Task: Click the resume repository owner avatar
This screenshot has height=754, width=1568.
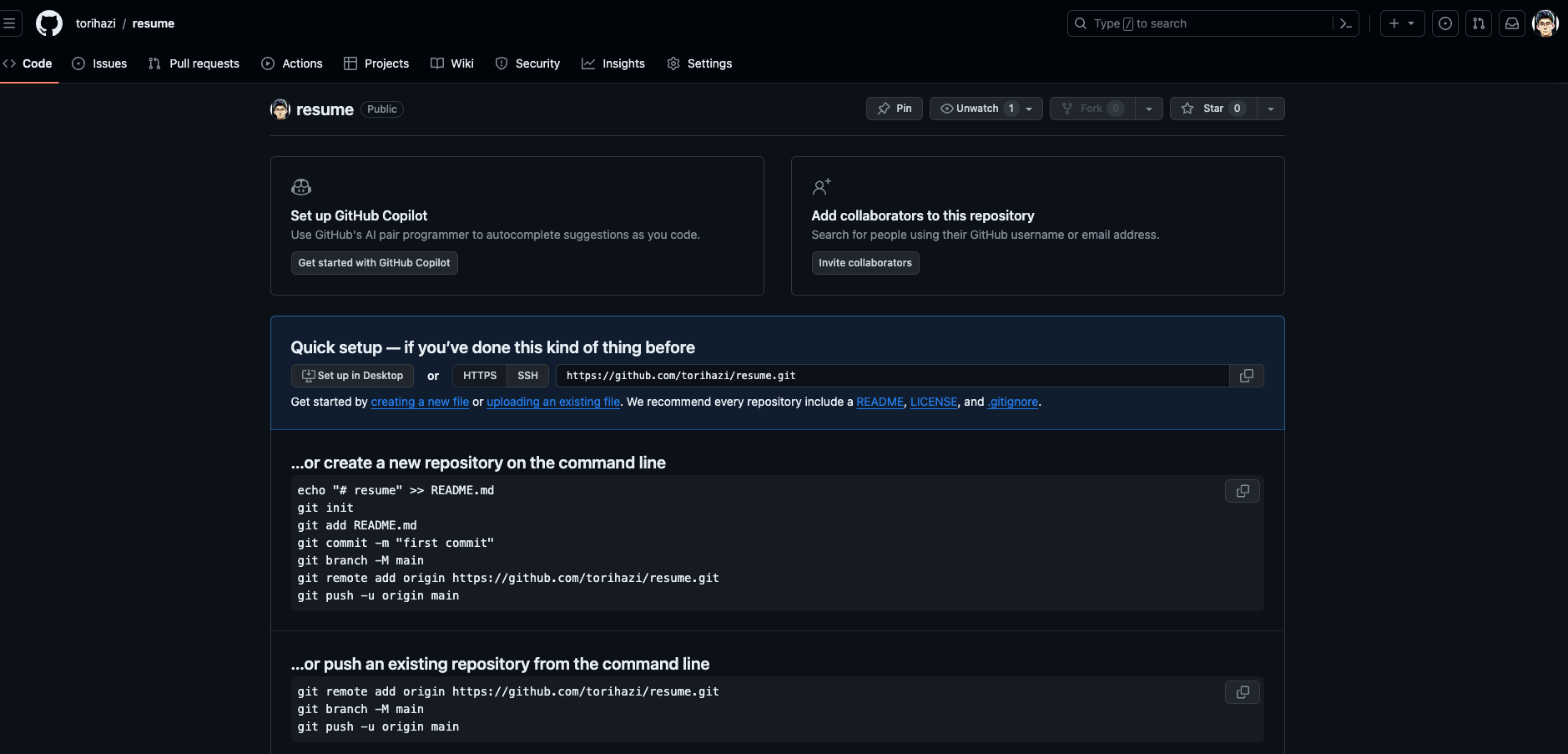Action: pos(280,109)
